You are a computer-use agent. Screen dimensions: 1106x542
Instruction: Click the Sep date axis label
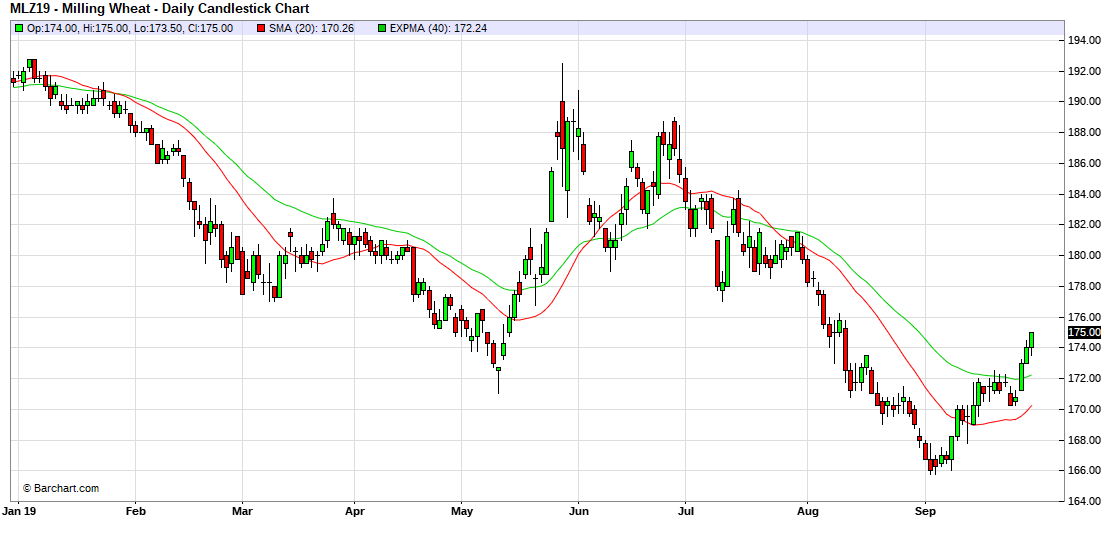(925, 511)
